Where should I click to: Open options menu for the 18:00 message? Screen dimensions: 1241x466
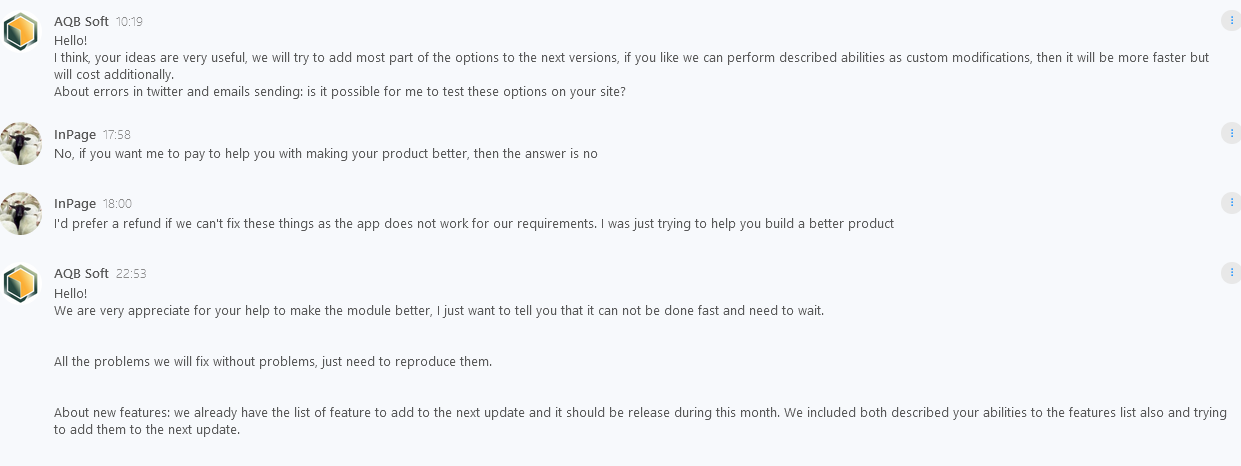(x=1230, y=203)
